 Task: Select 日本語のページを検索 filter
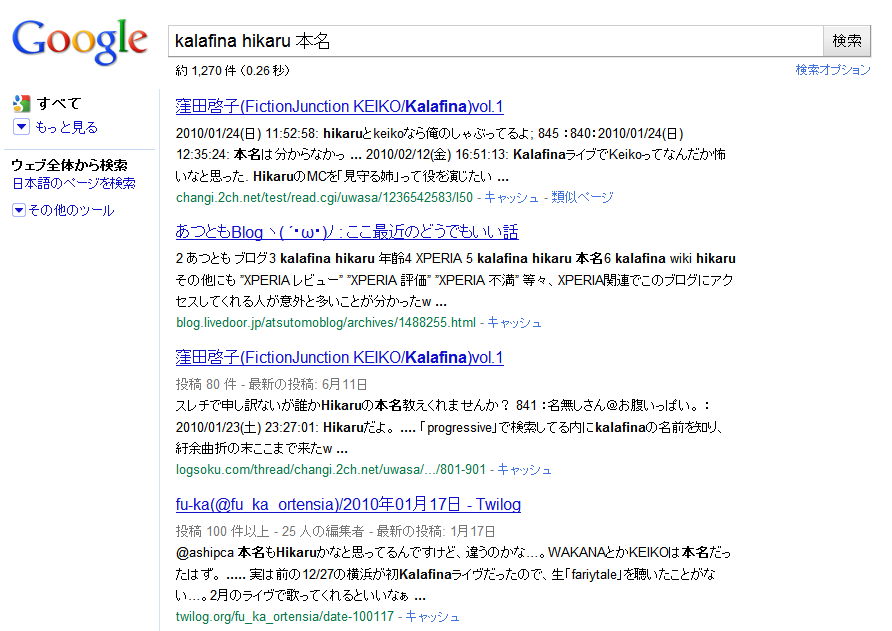(x=74, y=183)
